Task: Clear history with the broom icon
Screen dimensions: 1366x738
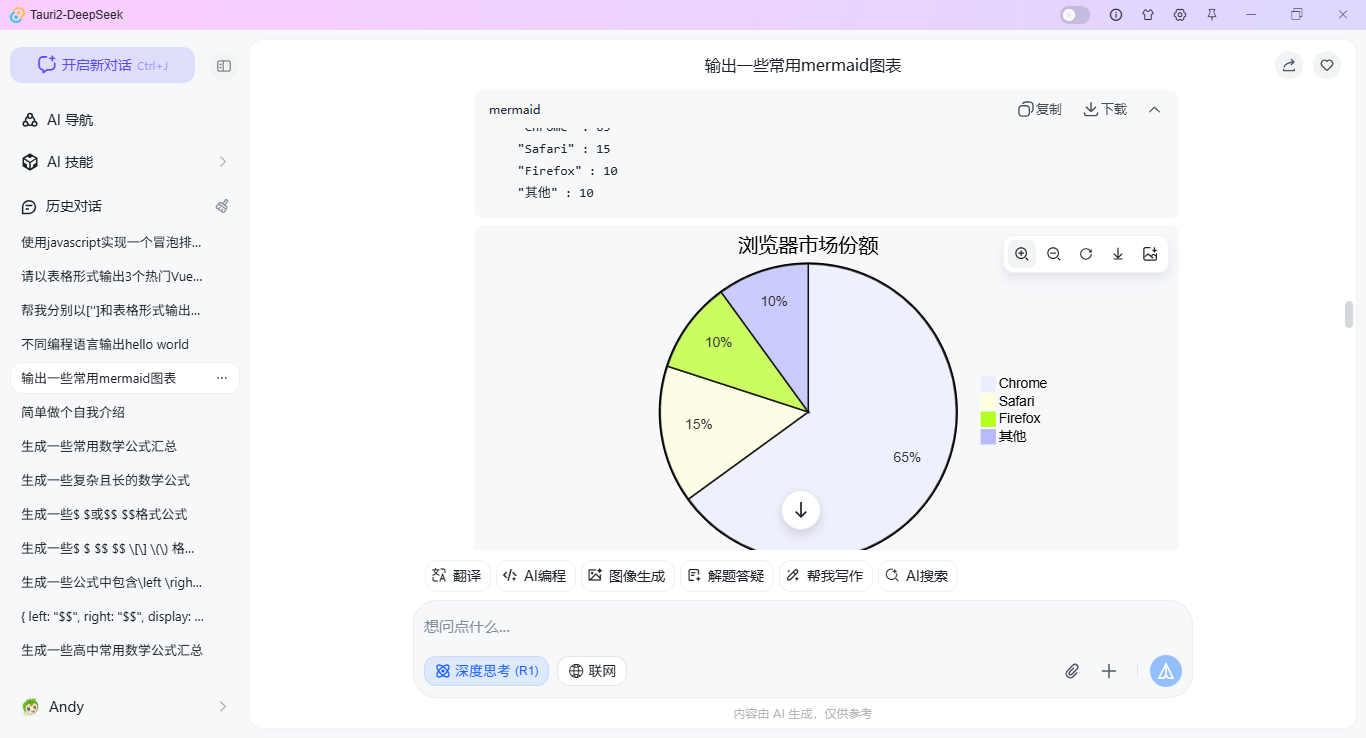Action: coord(222,206)
